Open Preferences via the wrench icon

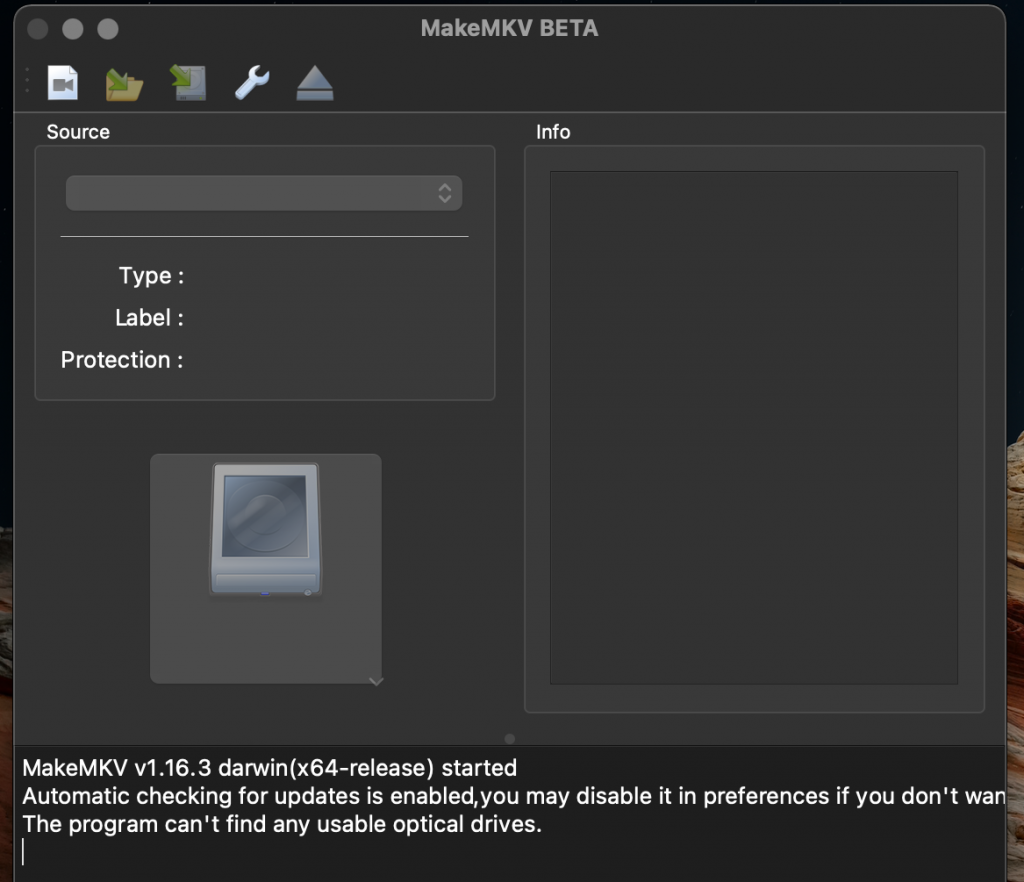pyautogui.click(x=251, y=82)
